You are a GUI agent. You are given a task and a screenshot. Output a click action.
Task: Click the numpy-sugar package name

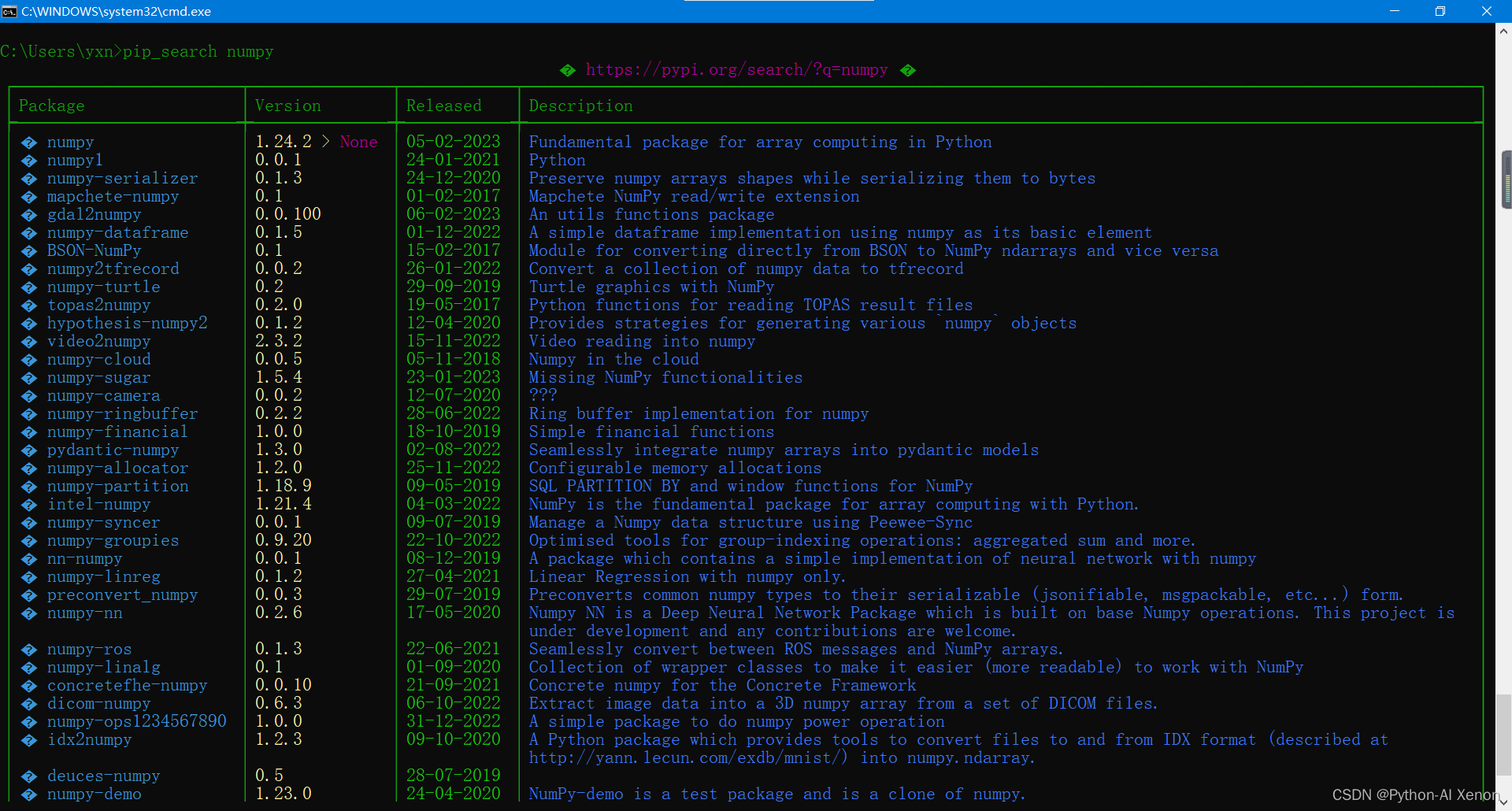pos(99,377)
